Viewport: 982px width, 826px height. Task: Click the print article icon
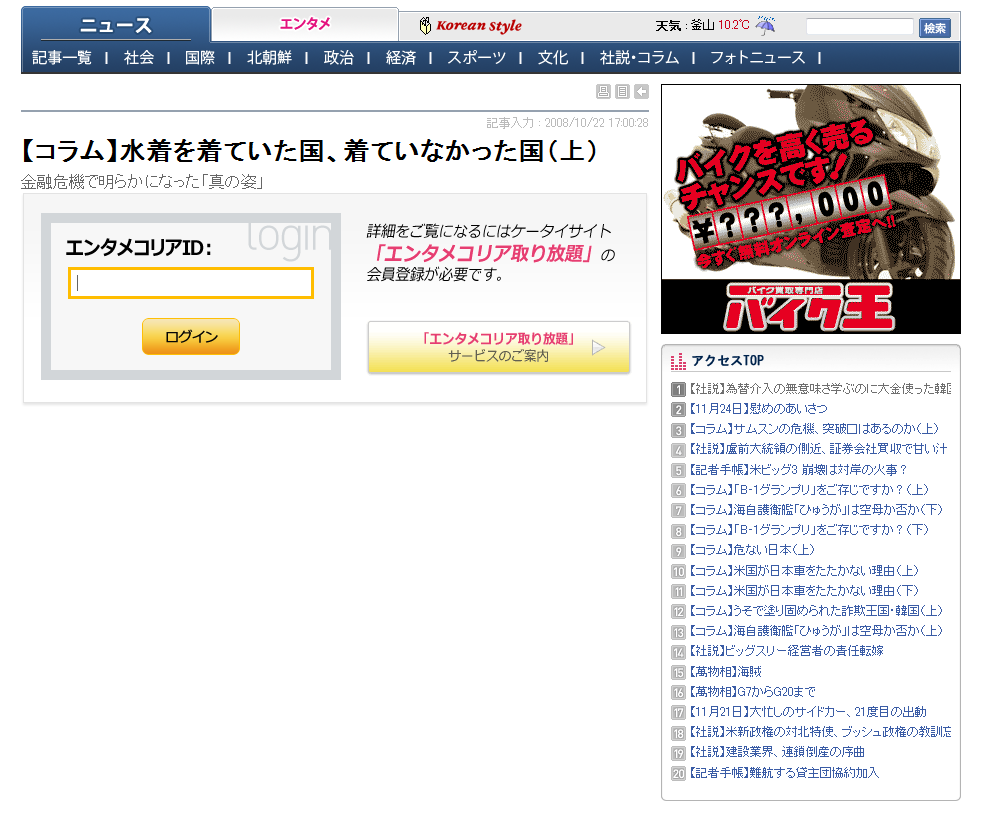click(603, 91)
